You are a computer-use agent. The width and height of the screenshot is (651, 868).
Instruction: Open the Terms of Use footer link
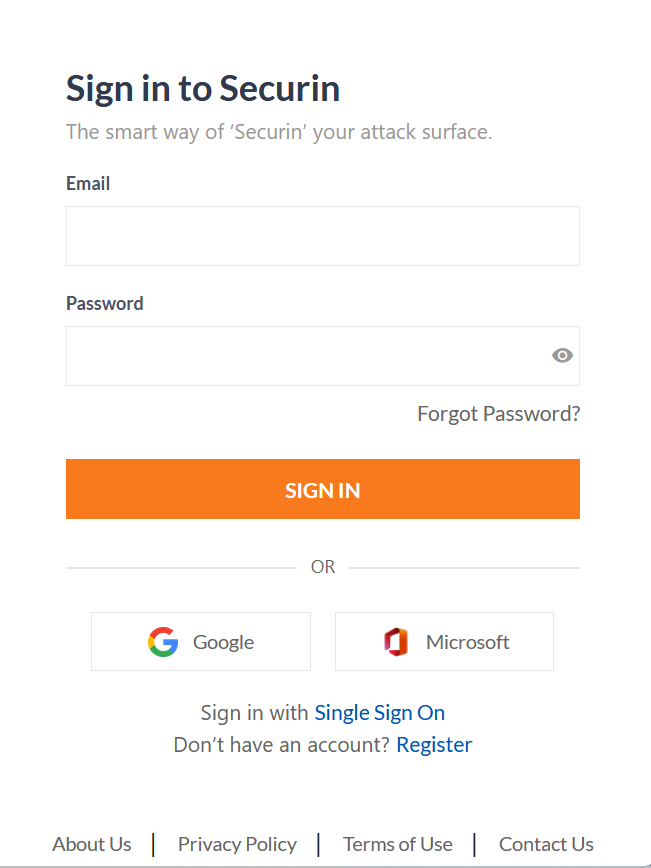tap(397, 844)
